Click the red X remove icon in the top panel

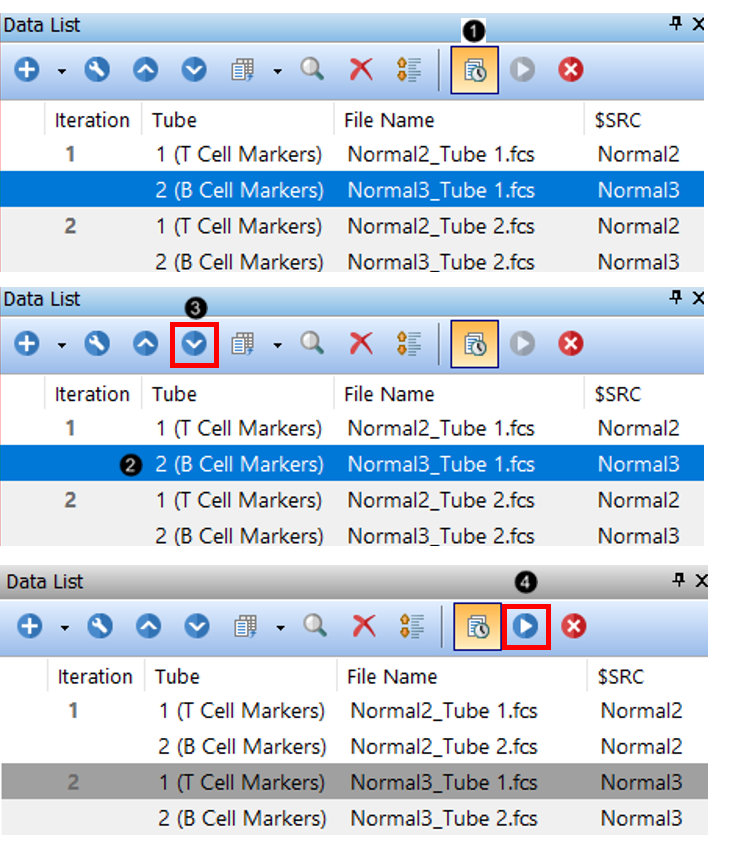click(361, 69)
